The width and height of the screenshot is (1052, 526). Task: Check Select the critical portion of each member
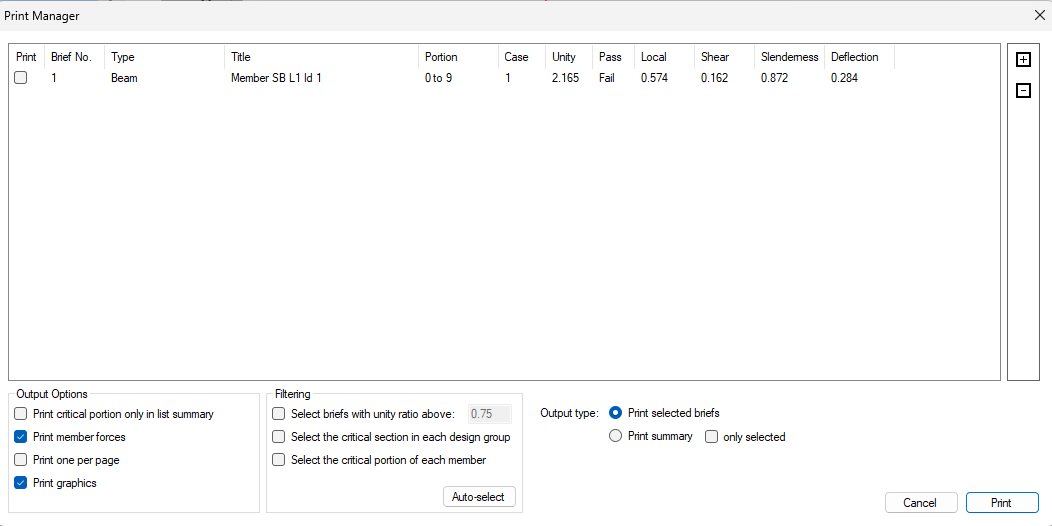coord(279,460)
